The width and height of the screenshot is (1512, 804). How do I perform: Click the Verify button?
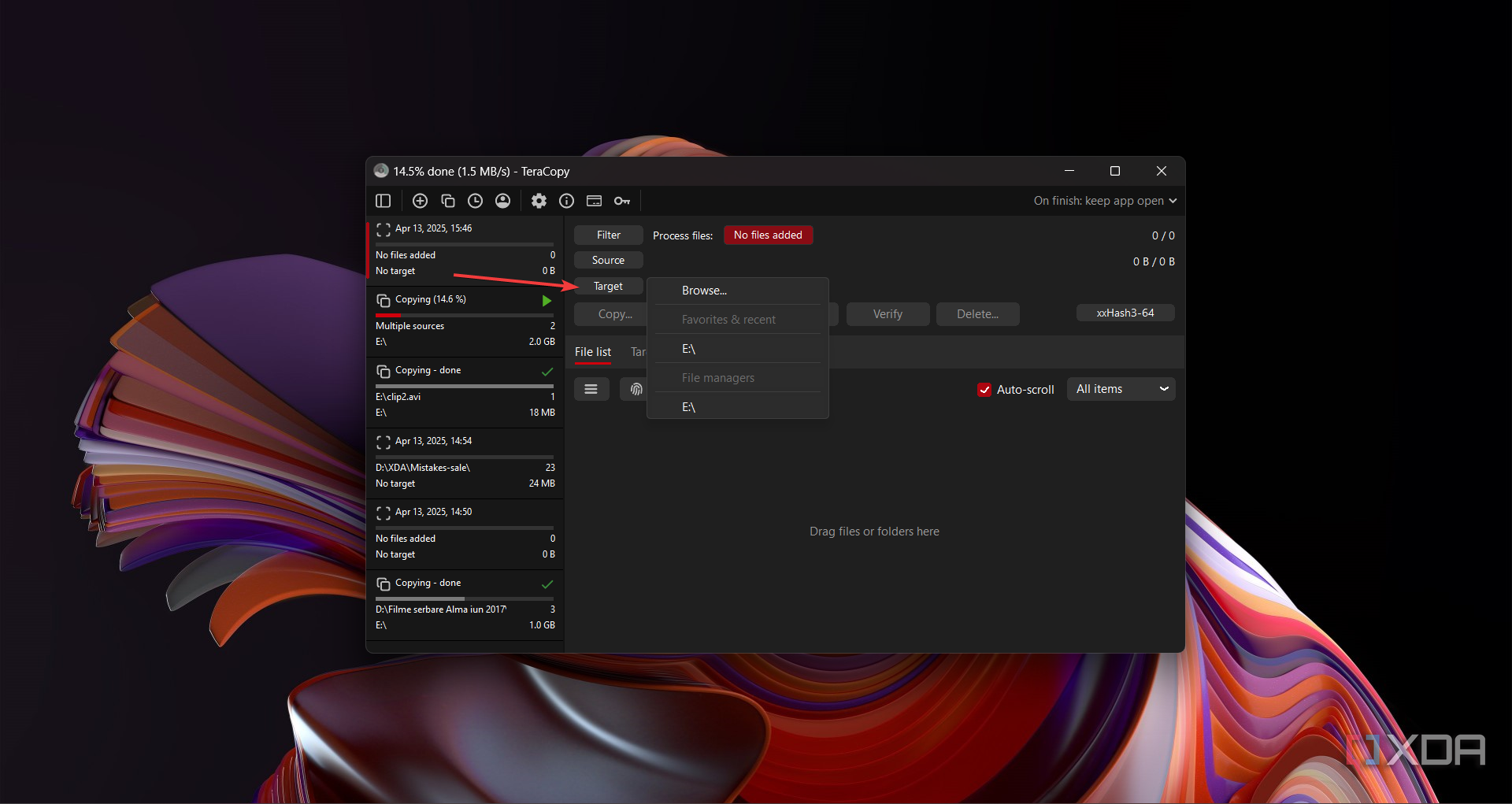tap(888, 314)
